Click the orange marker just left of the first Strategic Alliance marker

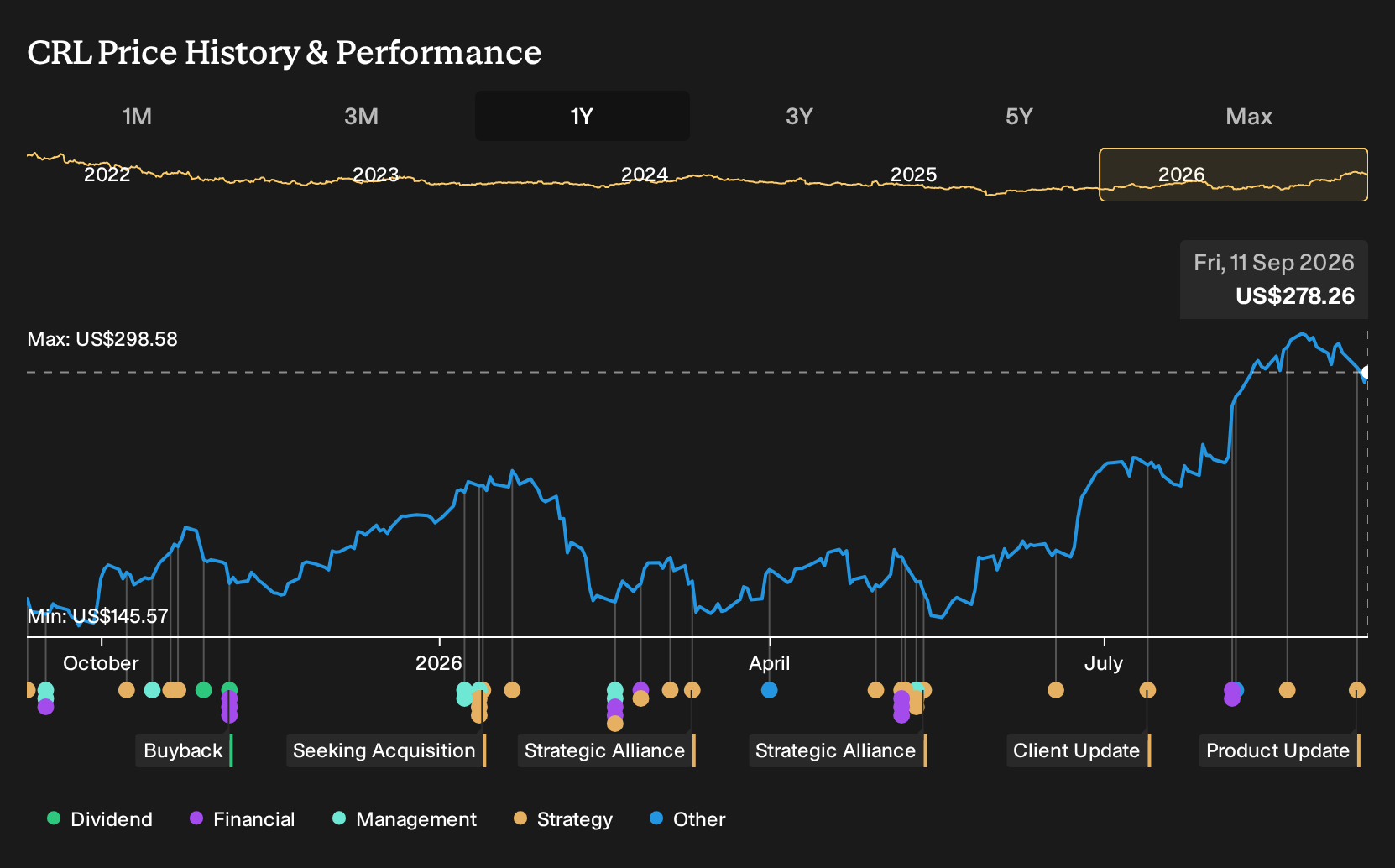click(670, 690)
